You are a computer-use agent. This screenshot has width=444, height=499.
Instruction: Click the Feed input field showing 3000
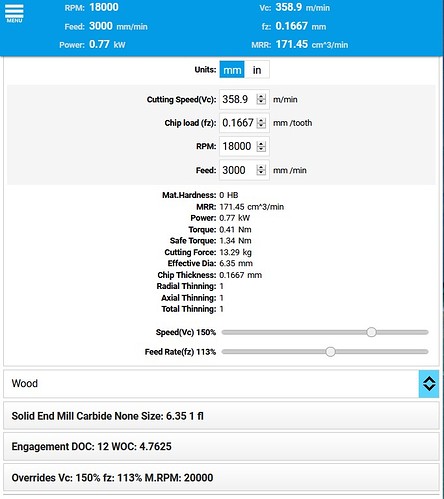tap(244, 170)
